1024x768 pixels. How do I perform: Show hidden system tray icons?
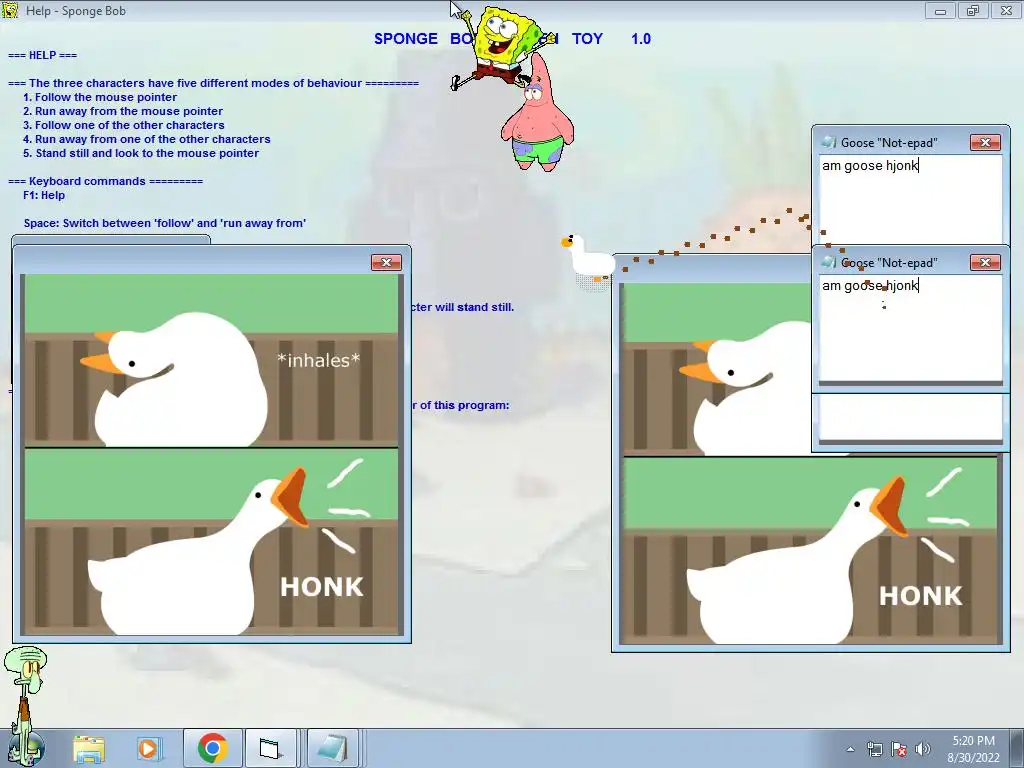[850, 749]
